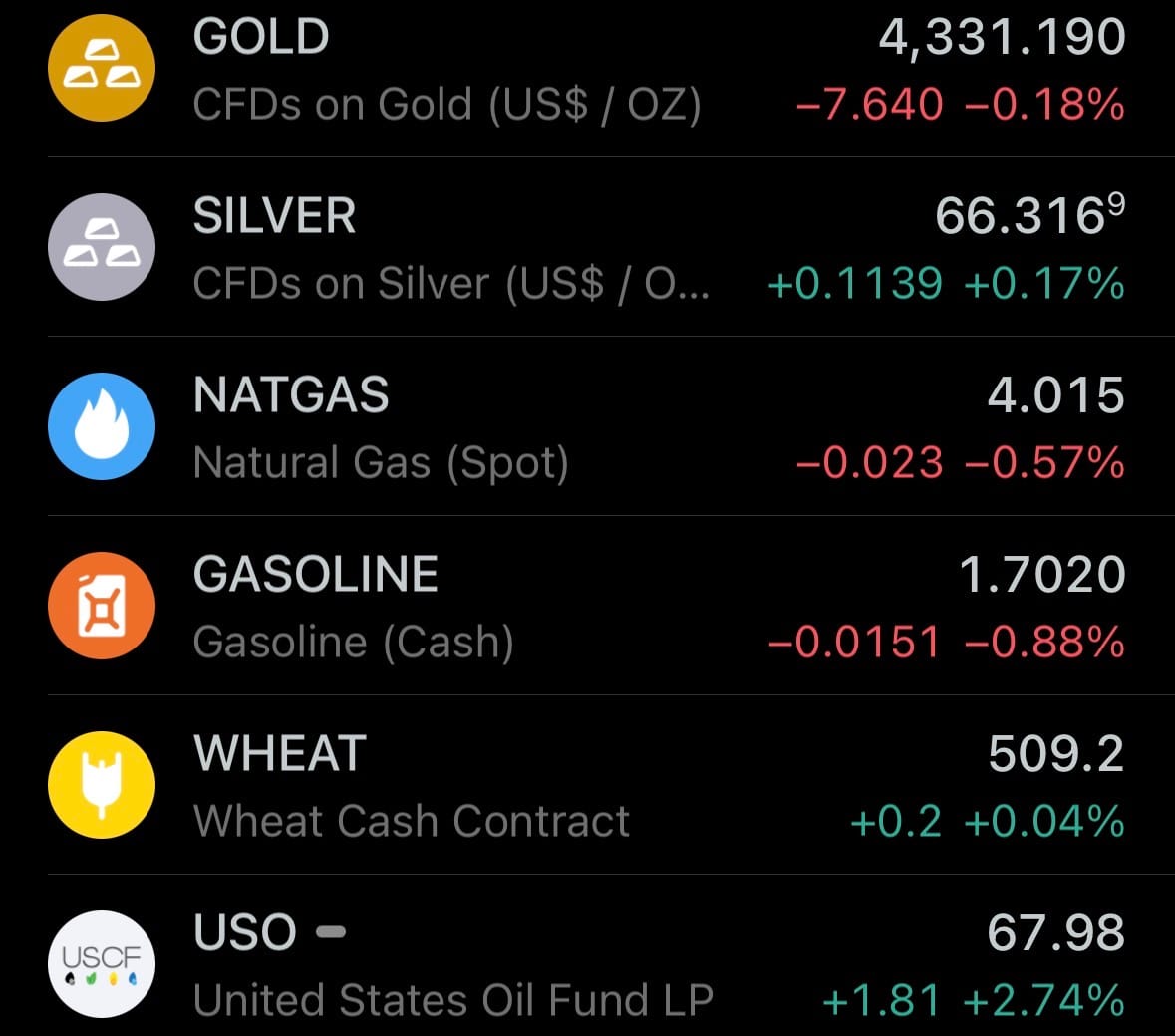1175x1036 pixels.
Task: Select the GASOLINE ticker name
Action: pyautogui.click(x=316, y=575)
